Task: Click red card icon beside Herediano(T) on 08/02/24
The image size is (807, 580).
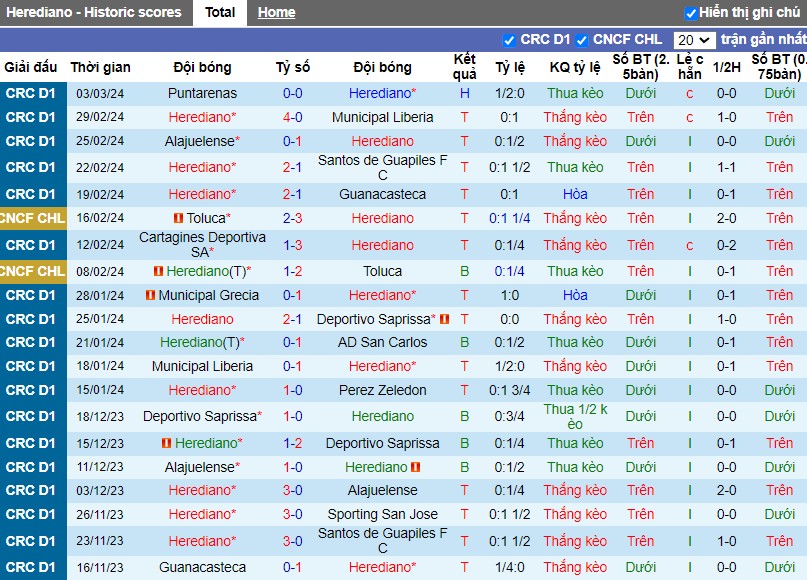Action: coord(158,271)
